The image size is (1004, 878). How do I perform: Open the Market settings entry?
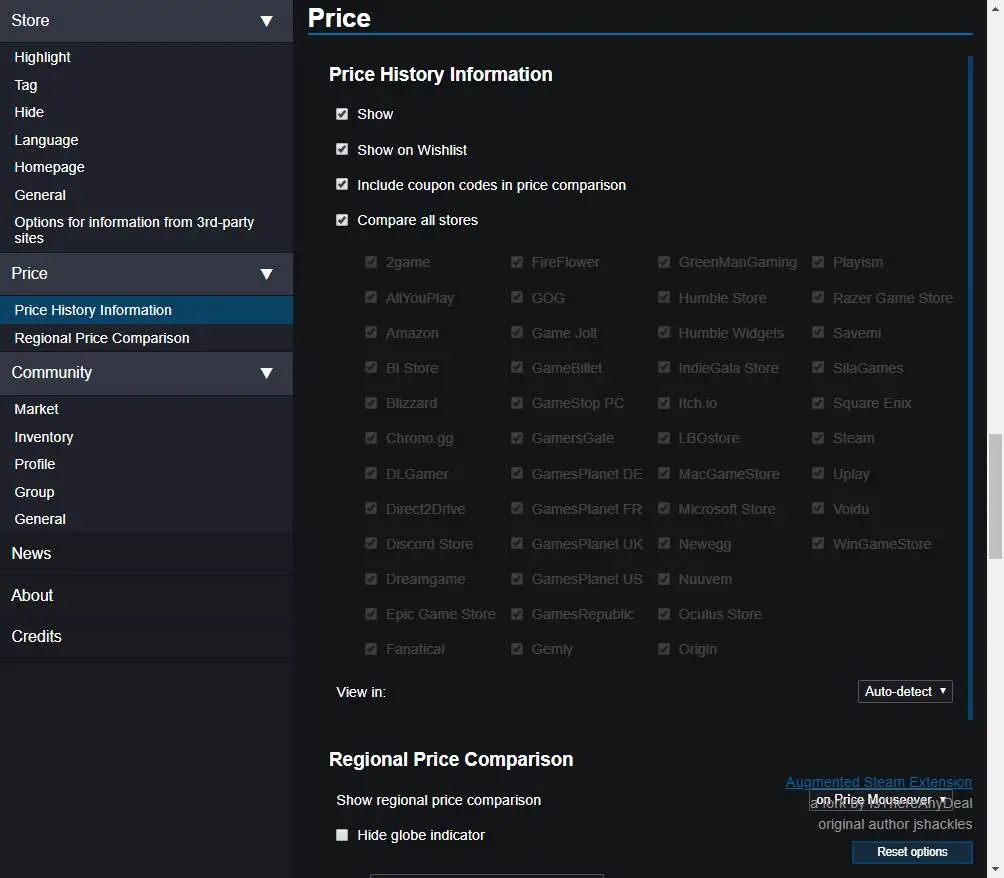(x=37, y=409)
